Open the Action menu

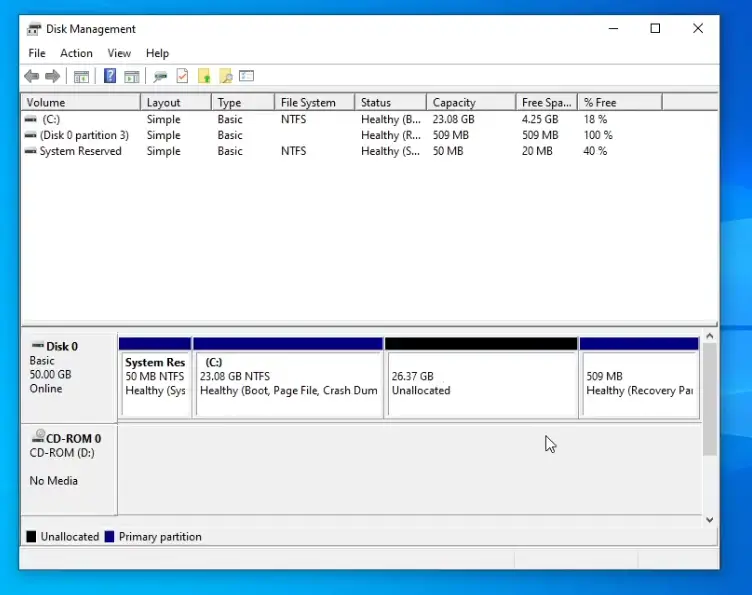[76, 53]
